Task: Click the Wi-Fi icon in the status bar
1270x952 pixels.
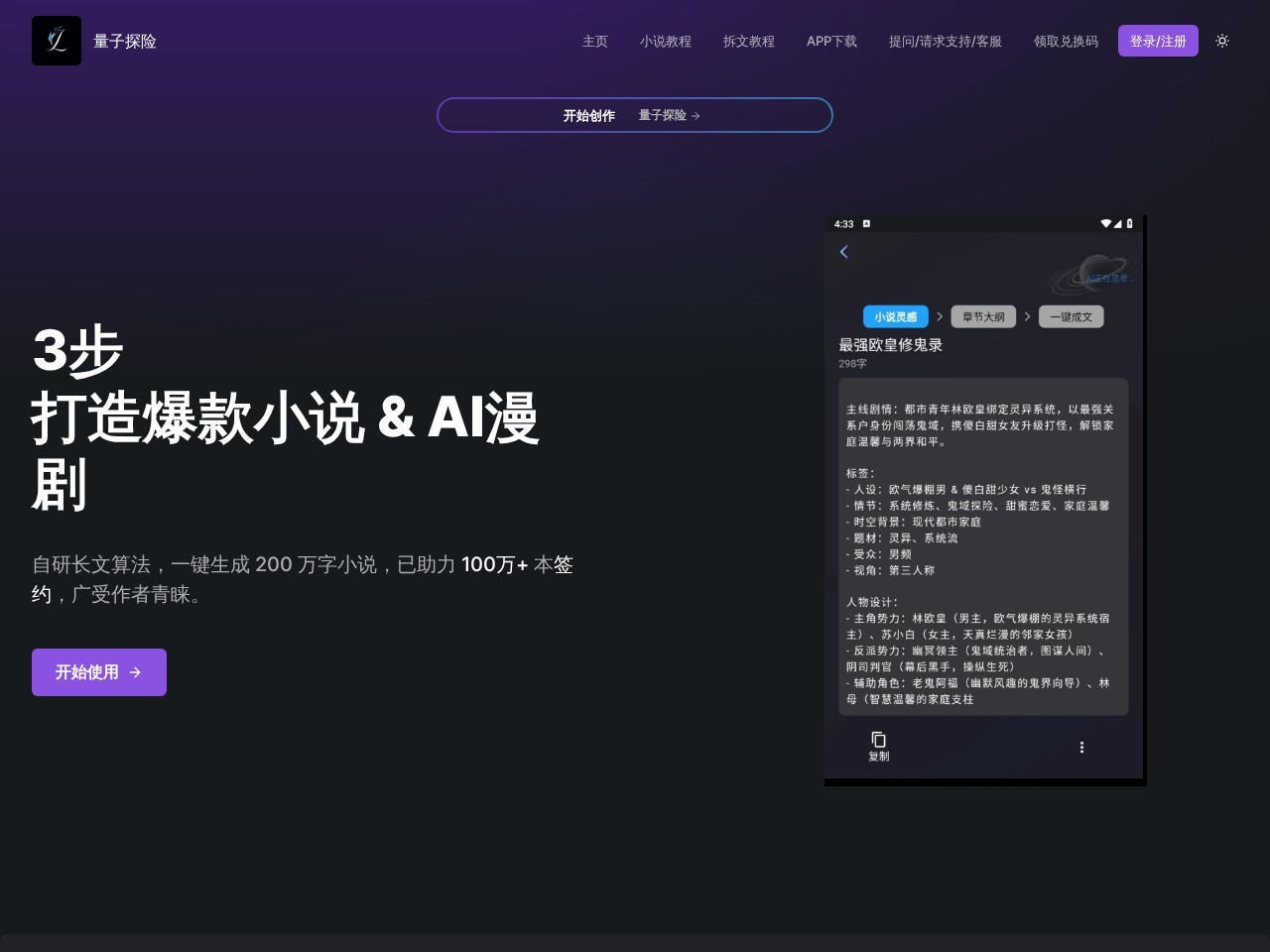Action: [x=1105, y=224]
